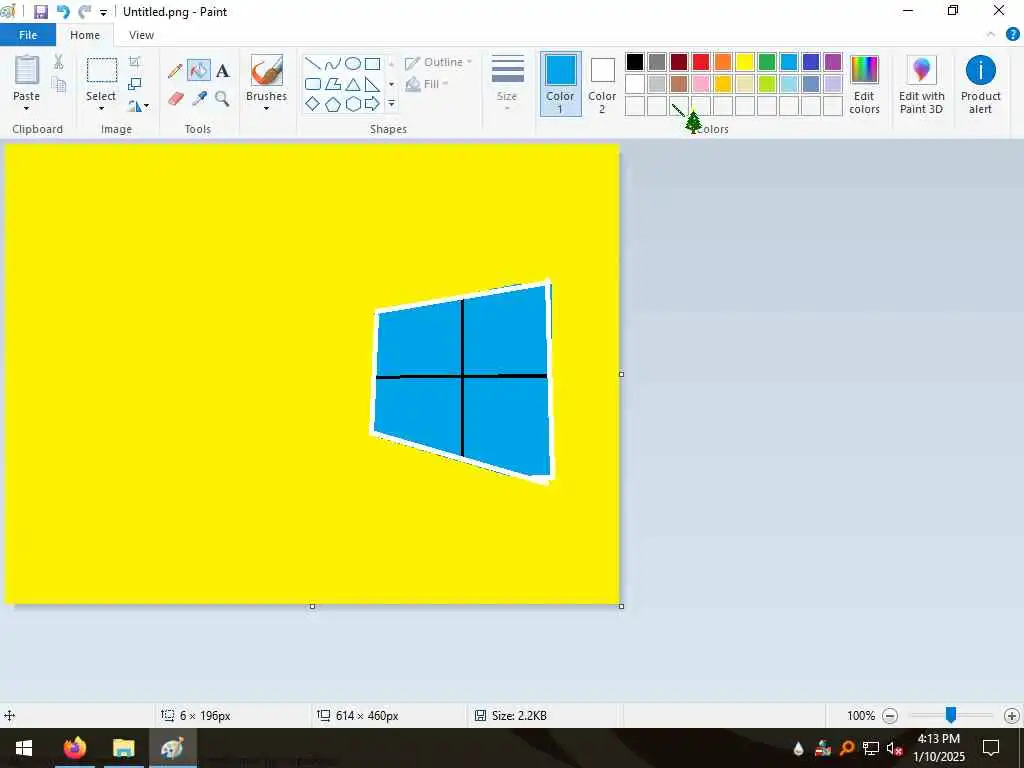
Task: Pick the red color swatch
Action: pos(701,62)
